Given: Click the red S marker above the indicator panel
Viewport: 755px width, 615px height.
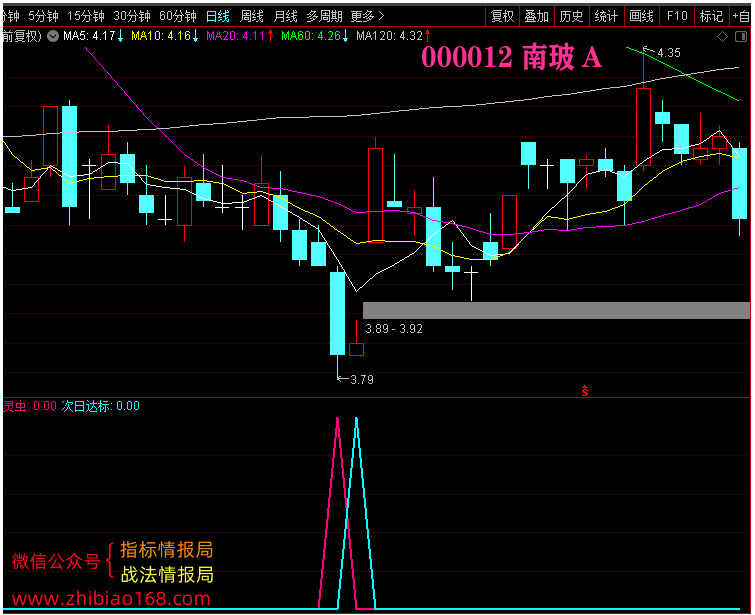Looking at the screenshot, I should pos(585,391).
